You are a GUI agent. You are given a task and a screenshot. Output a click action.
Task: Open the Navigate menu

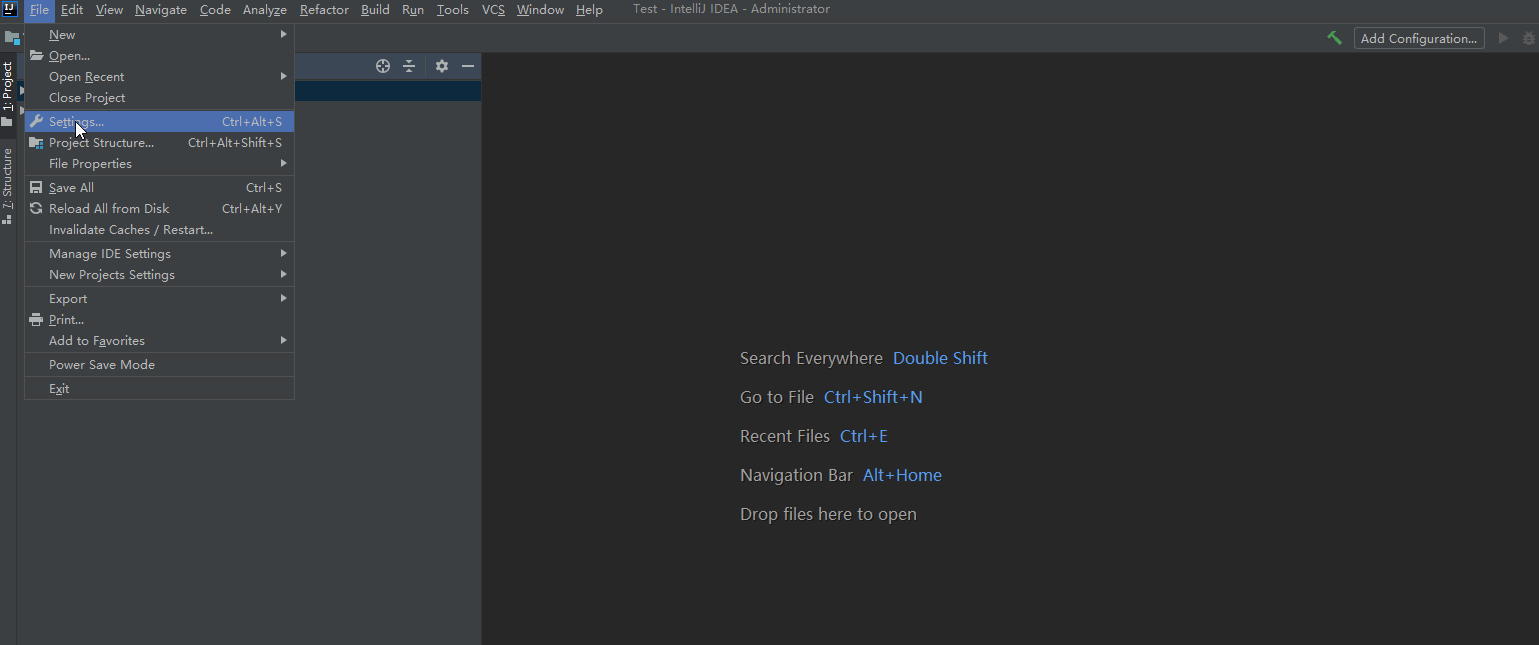tap(161, 10)
